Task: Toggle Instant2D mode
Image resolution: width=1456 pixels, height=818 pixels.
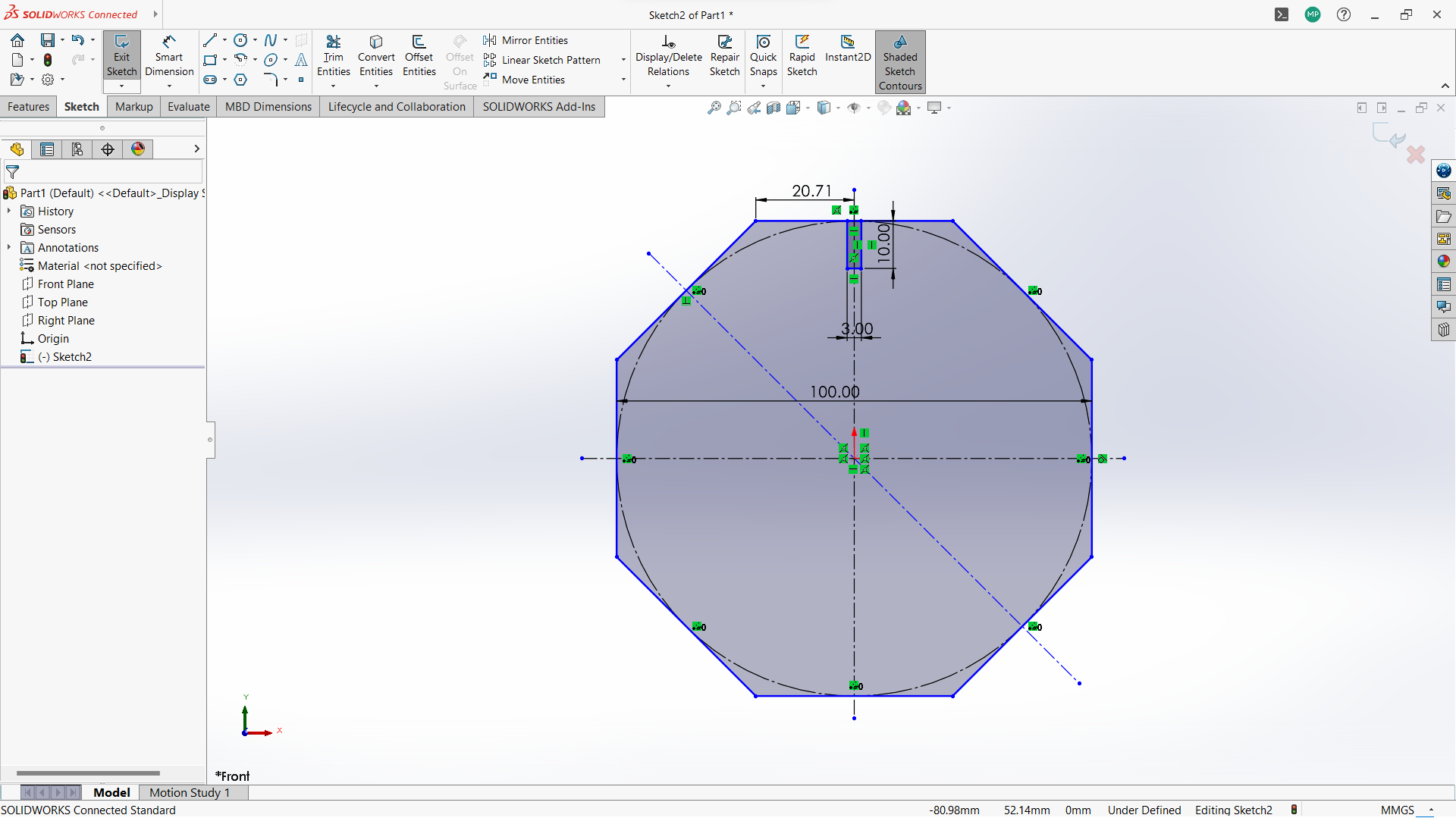Action: pos(848,49)
